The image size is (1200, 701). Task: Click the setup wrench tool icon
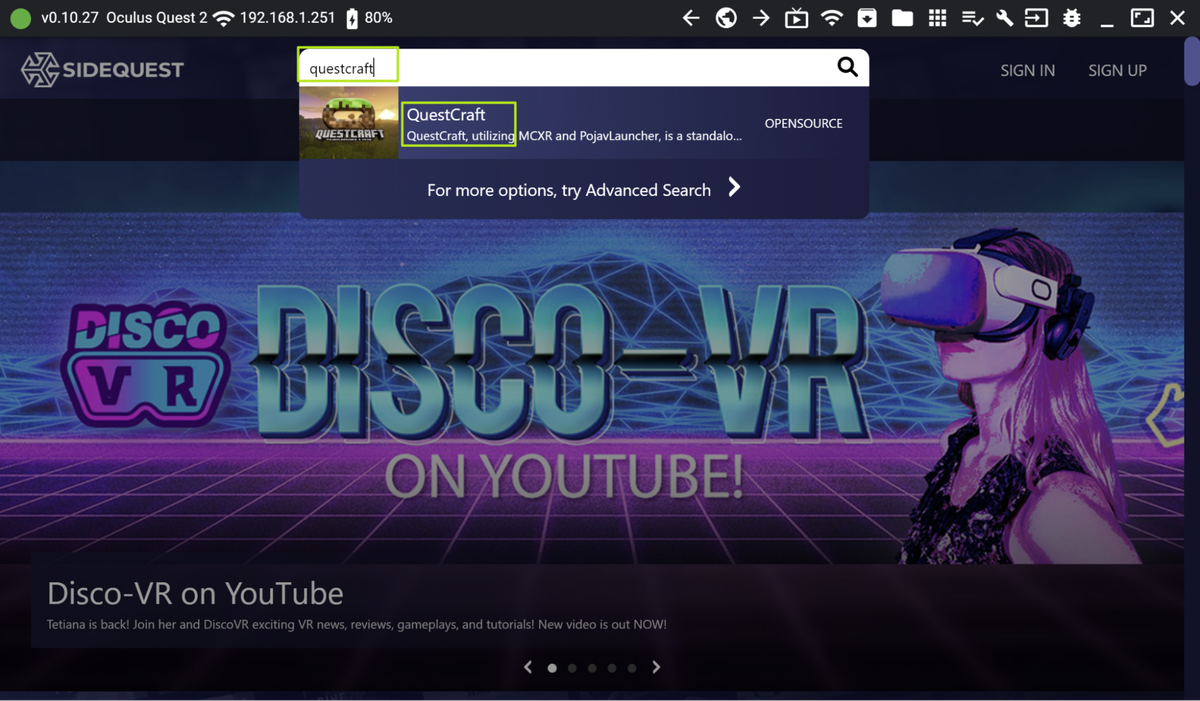point(1004,17)
